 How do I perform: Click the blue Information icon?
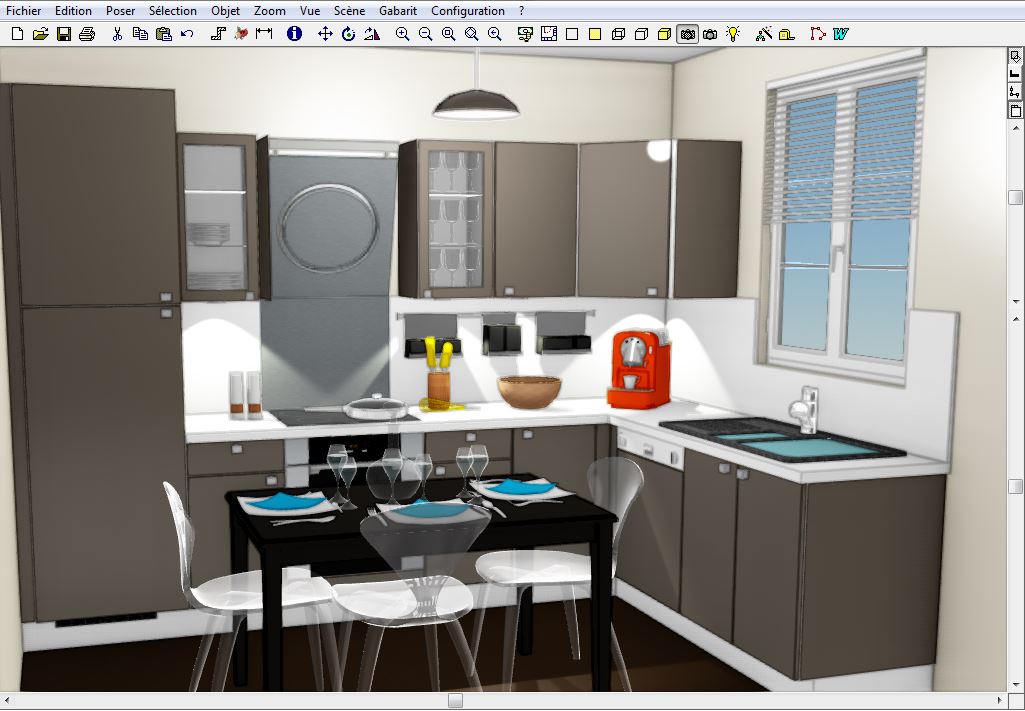coord(294,34)
